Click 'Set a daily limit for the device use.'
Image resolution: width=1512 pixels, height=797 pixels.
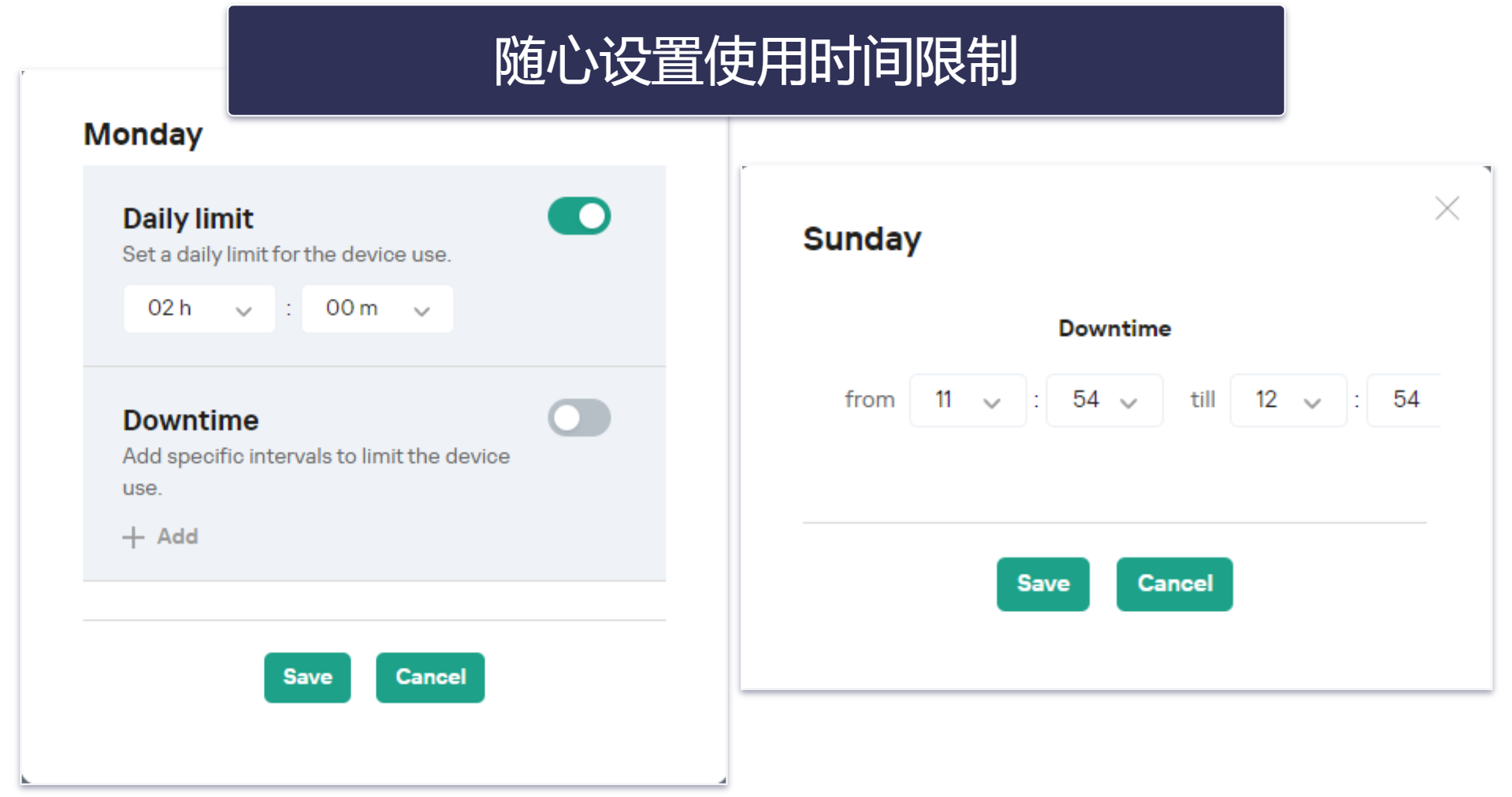[287, 255]
